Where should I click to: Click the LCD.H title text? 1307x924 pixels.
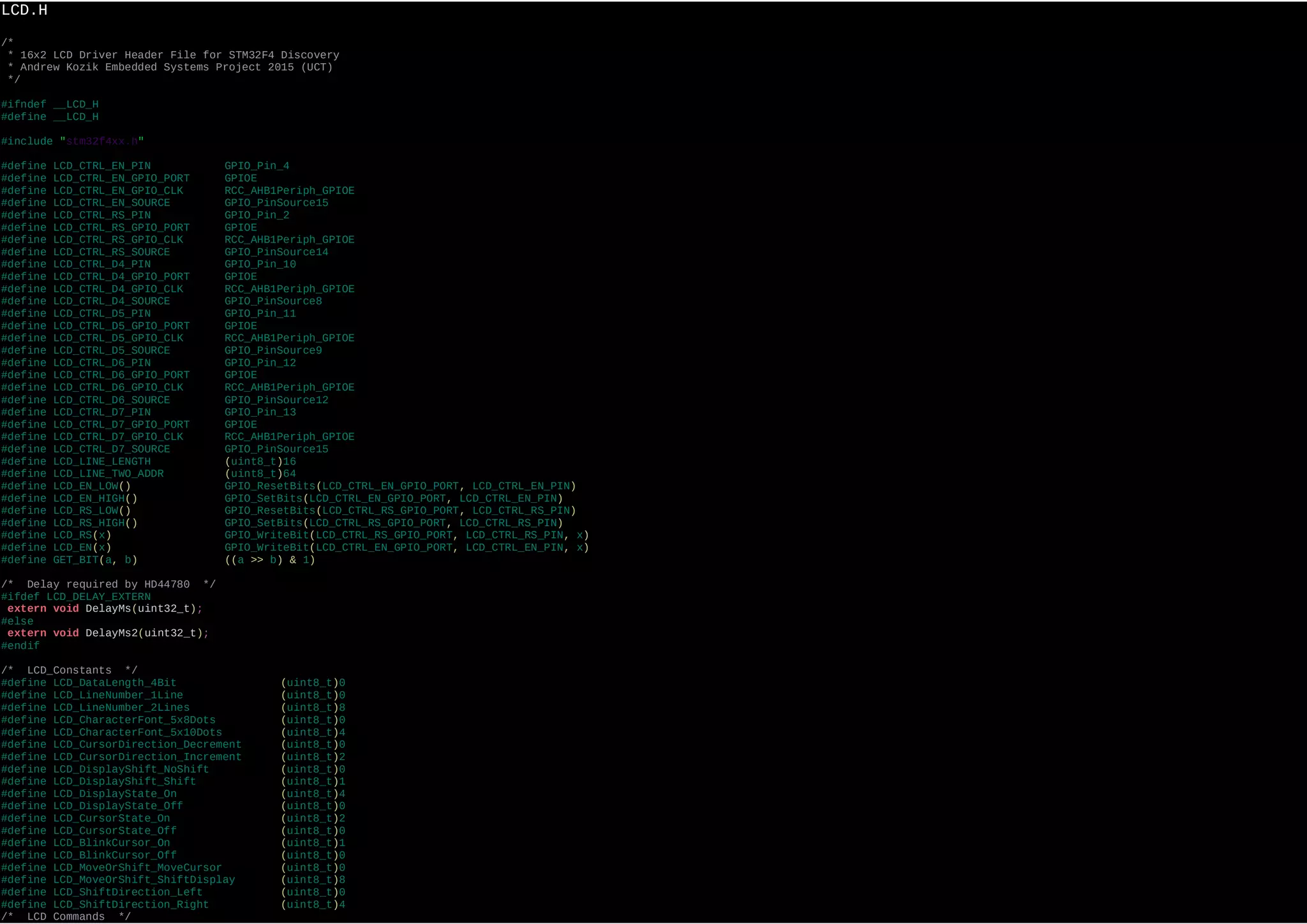24,10
